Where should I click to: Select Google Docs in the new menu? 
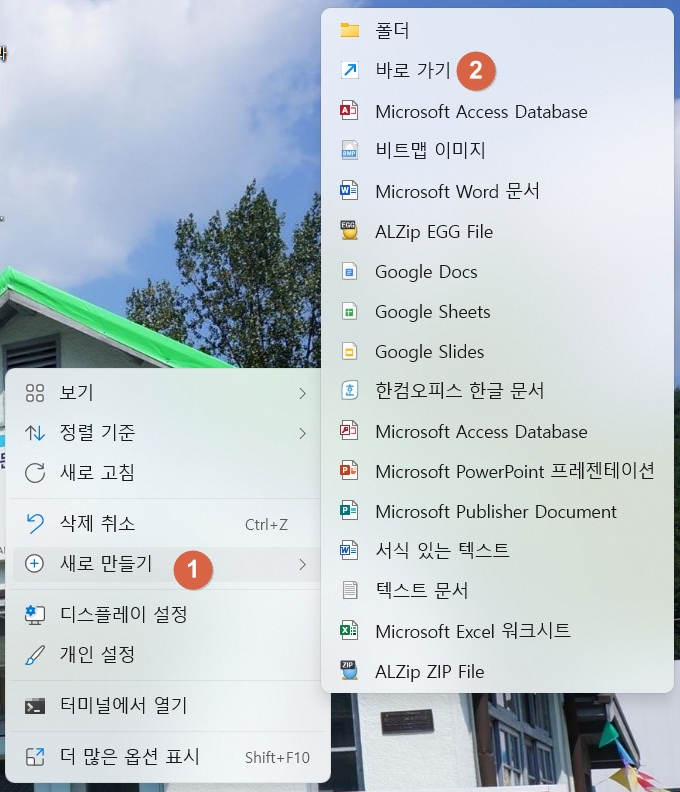click(x=497, y=272)
